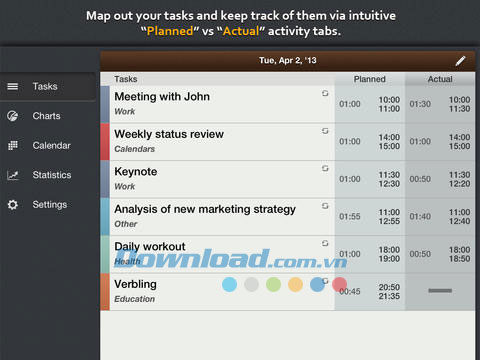Click the Other category label
Viewport: 480px width, 360px height.
126,224
